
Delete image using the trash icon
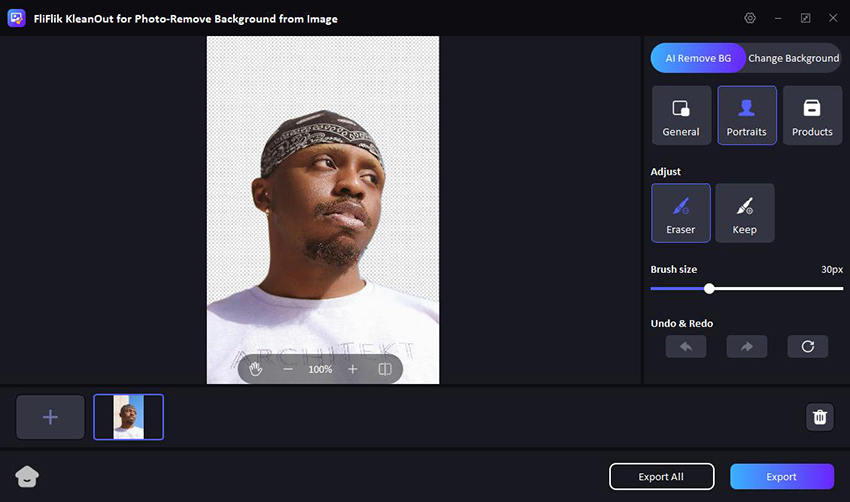click(820, 417)
